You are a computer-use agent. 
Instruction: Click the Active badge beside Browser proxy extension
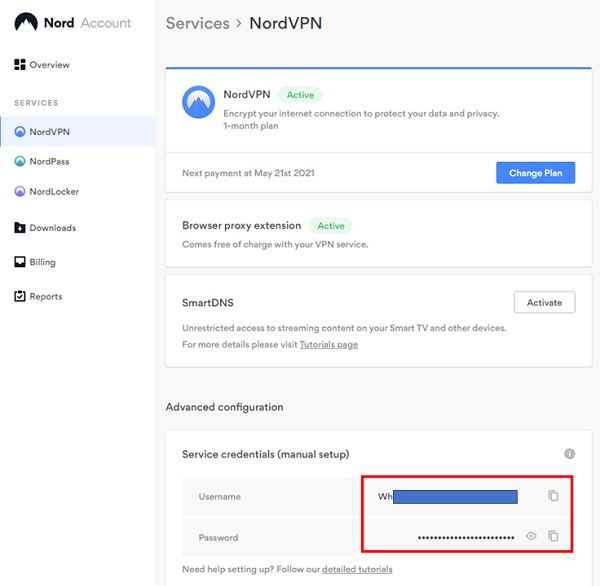tap(331, 225)
